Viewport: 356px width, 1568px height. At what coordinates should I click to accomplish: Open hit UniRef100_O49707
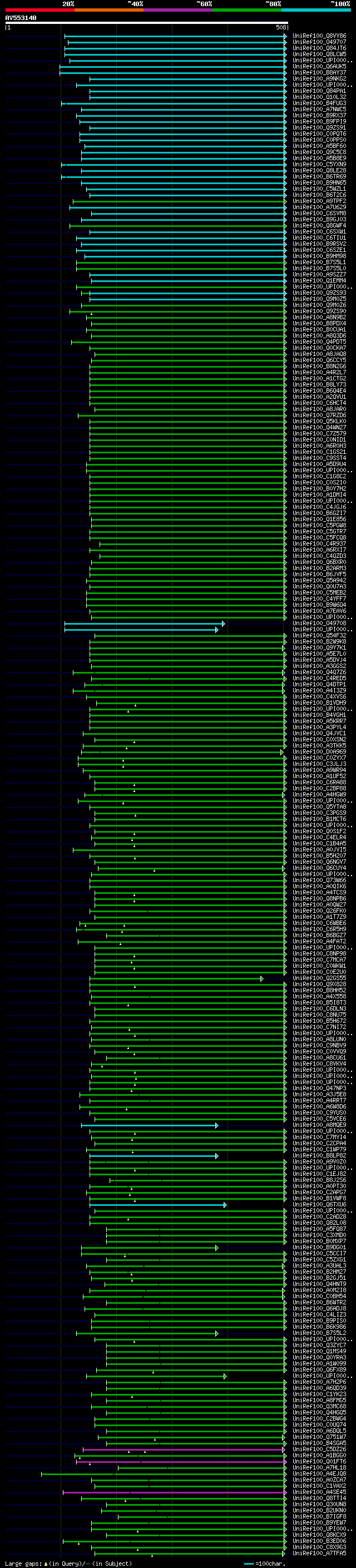point(319,42)
